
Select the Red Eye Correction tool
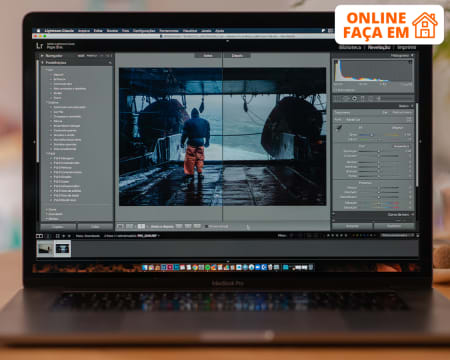point(354,98)
